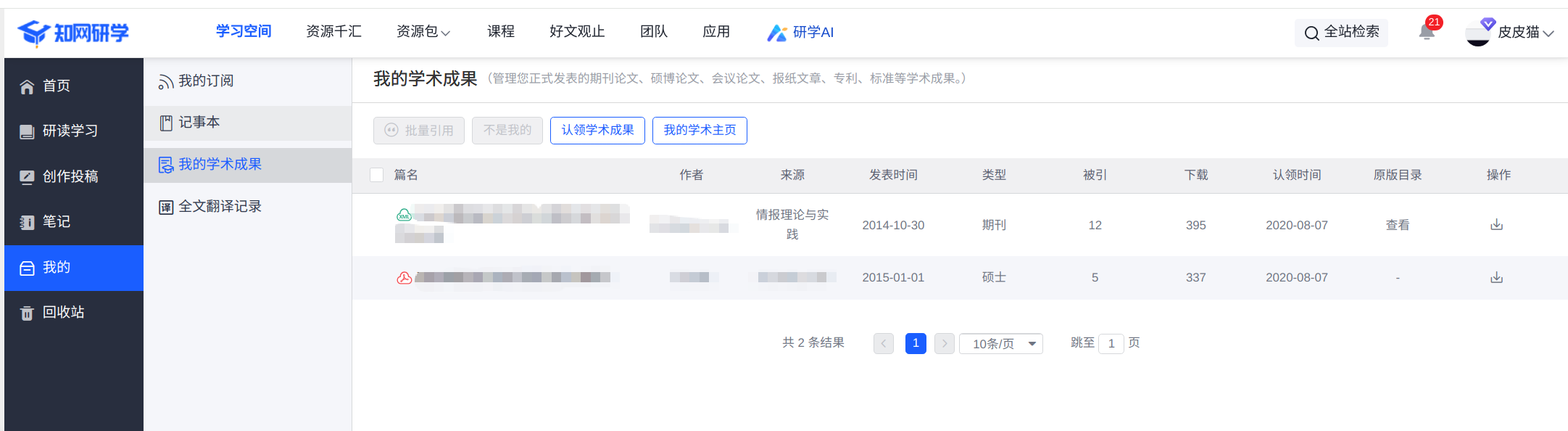Download the 2014 journal article
Viewport: 1568px width, 431px height.
[x=1496, y=225]
